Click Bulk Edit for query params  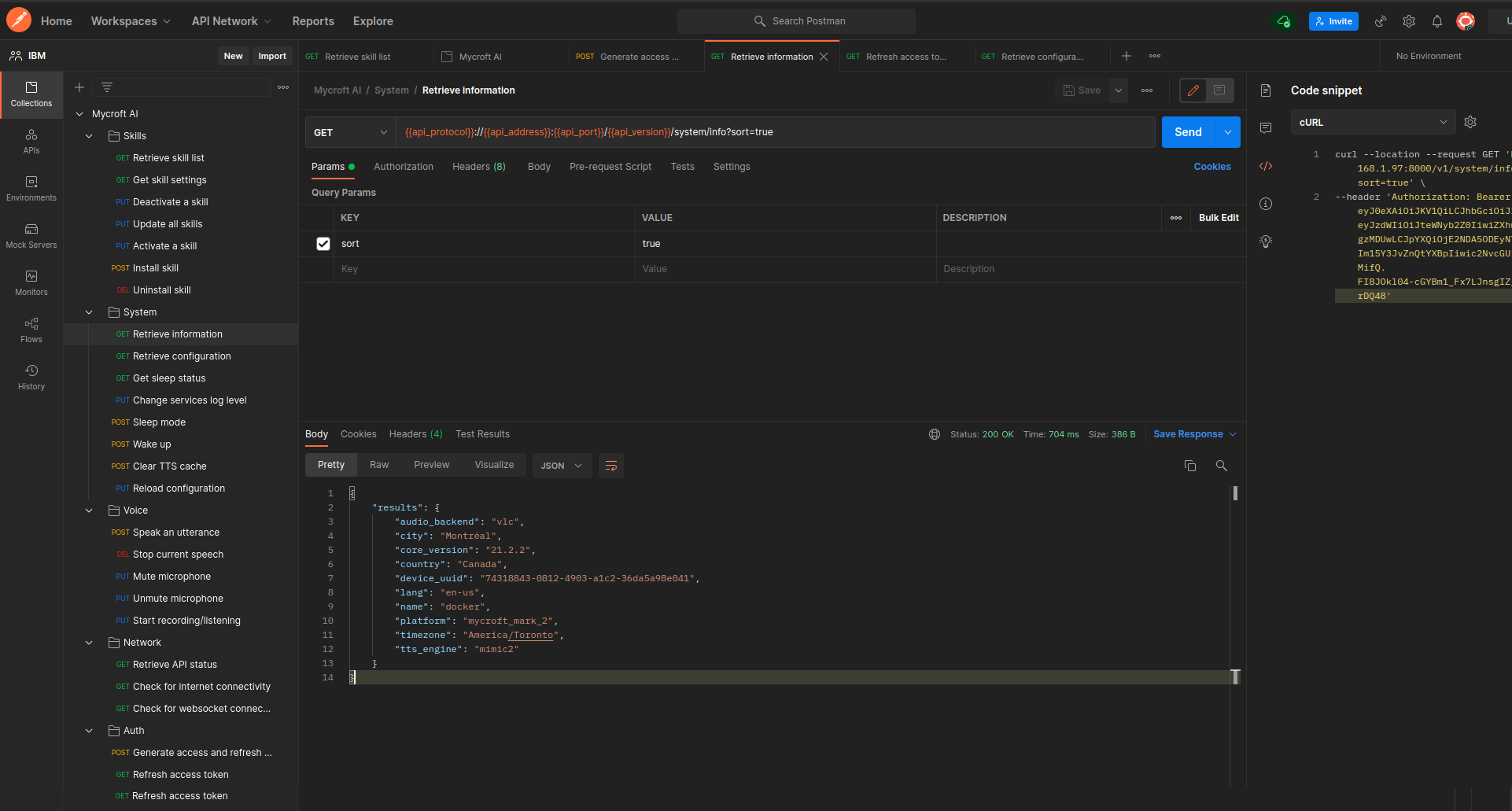tap(1219, 218)
